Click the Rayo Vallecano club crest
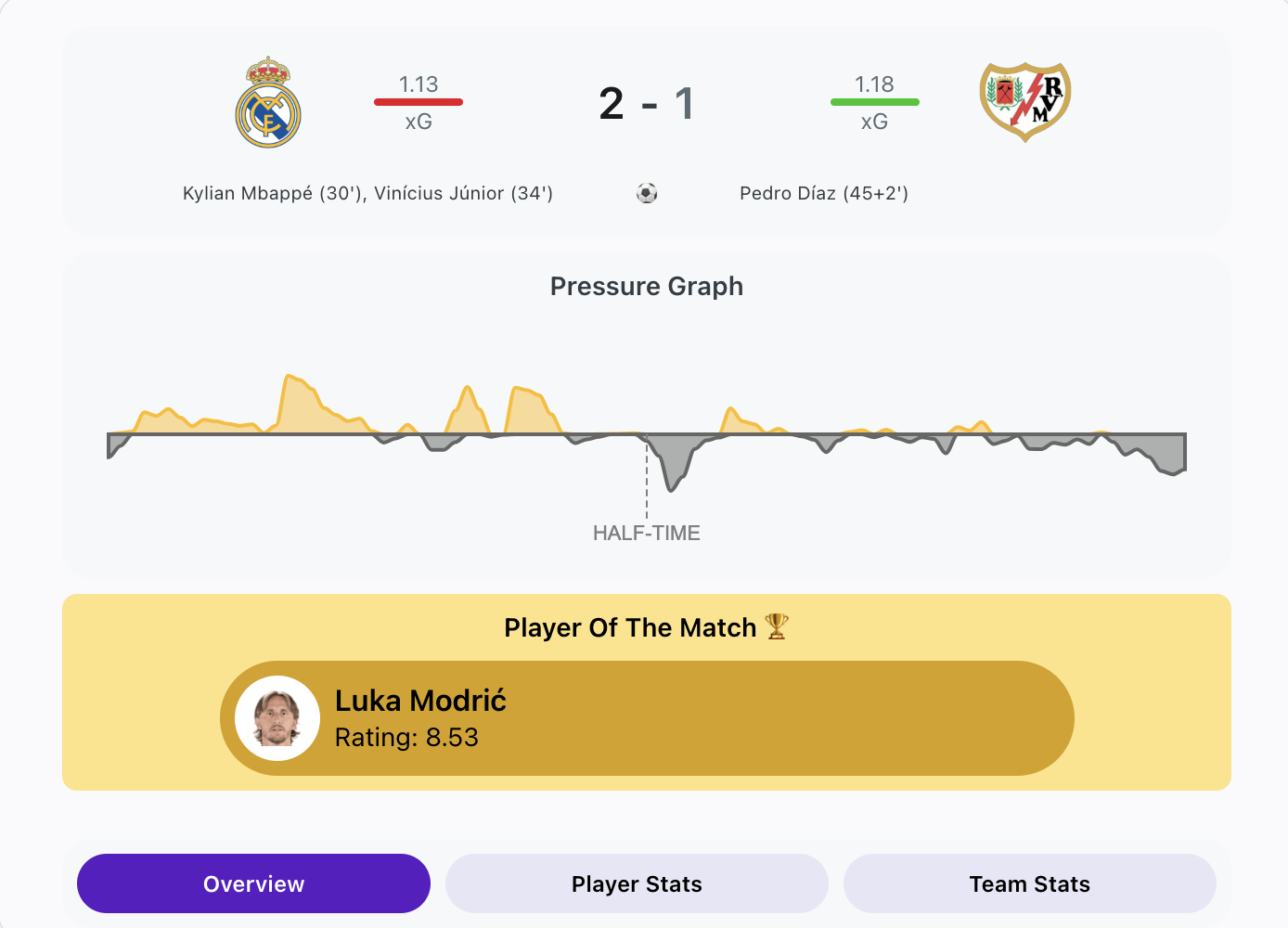This screenshot has height=928, width=1288. 1025,102
